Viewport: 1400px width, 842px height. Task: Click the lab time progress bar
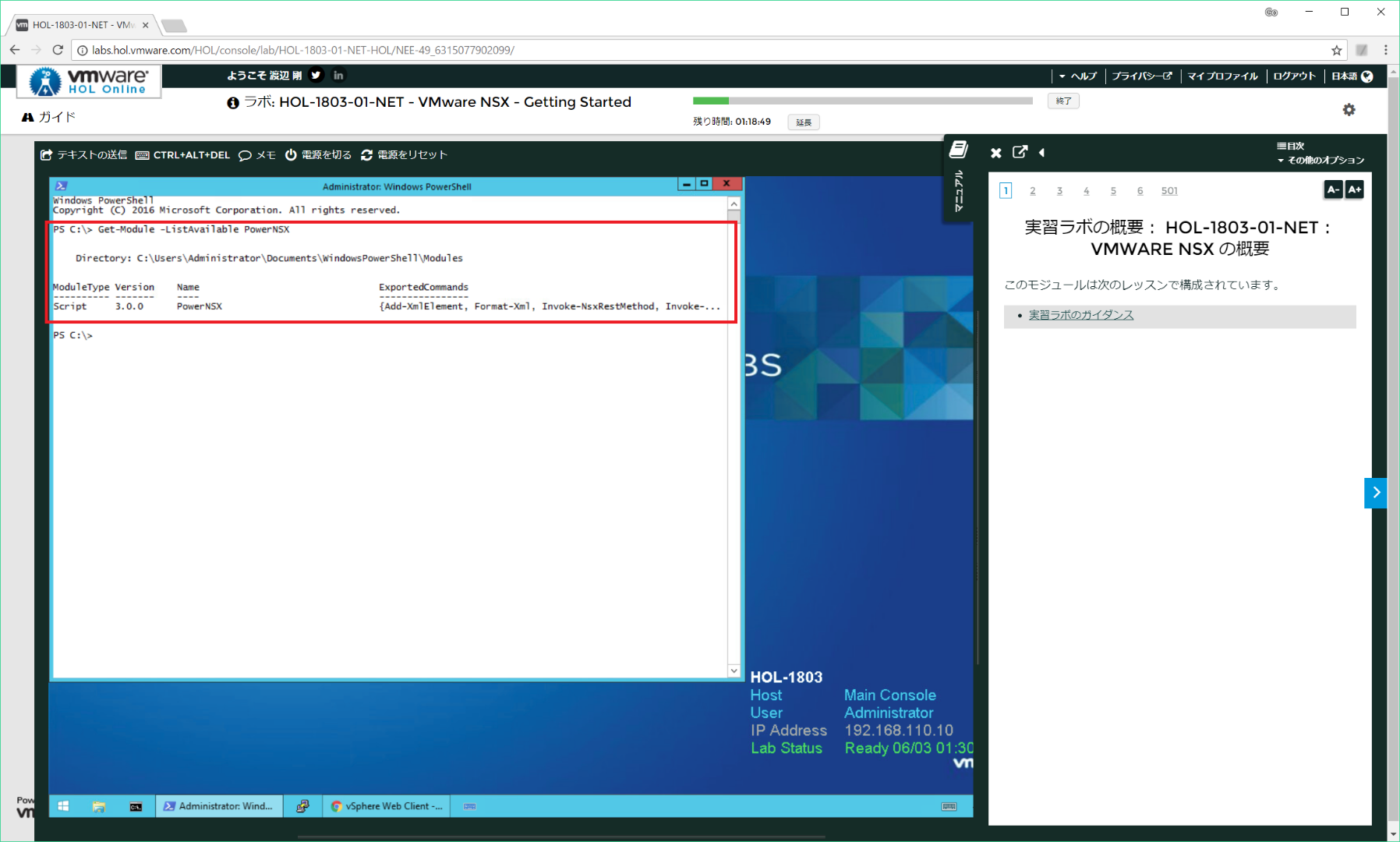(x=863, y=101)
